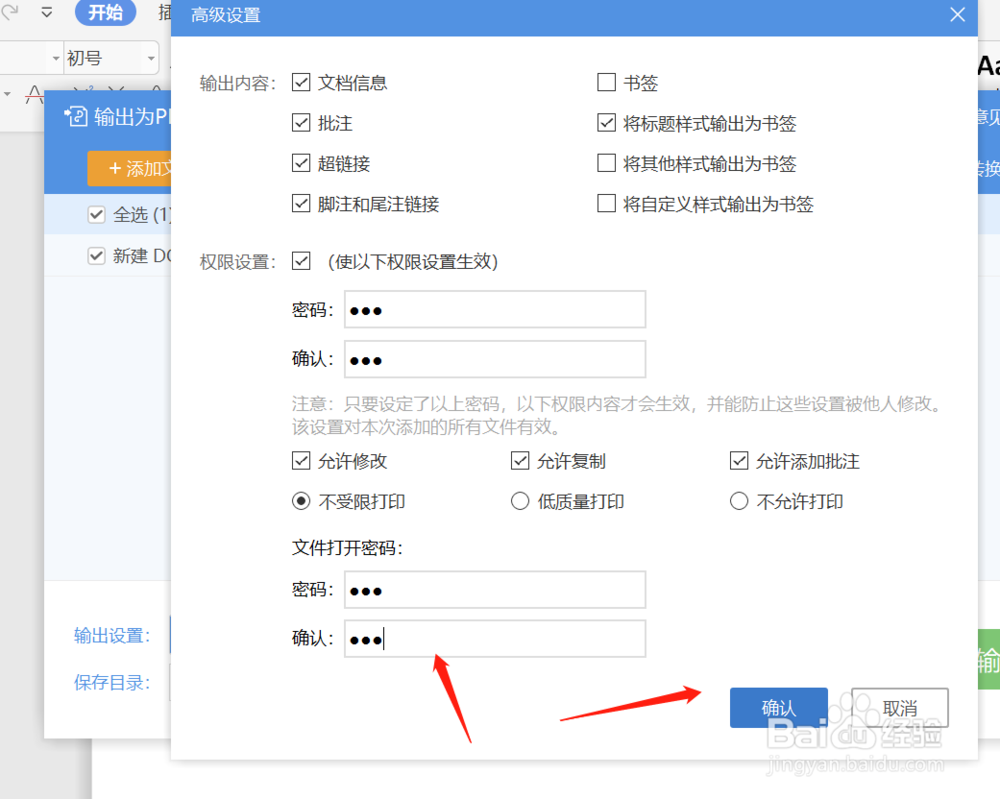Select the 不允许打印 radio button
The height and width of the screenshot is (799, 1000).
739,501
